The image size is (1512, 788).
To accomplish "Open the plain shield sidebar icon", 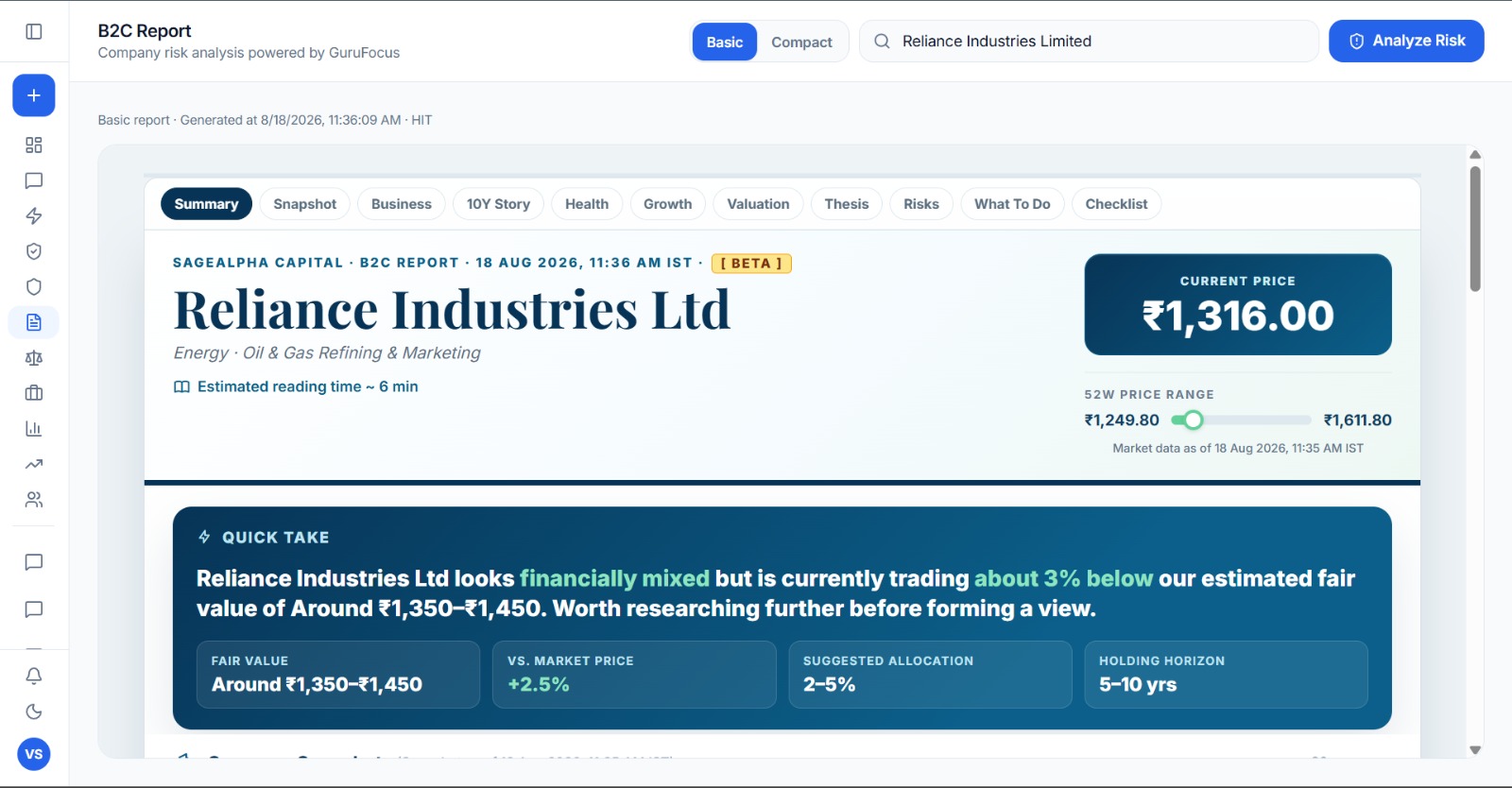I will tap(34, 286).
